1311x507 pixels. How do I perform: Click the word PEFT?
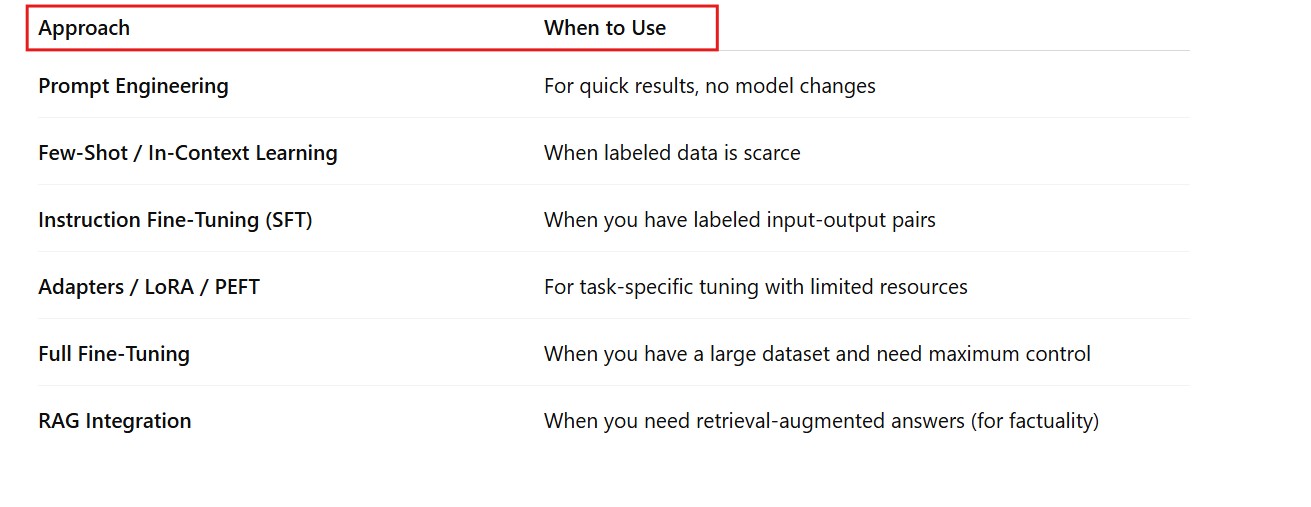(x=237, y=287)
